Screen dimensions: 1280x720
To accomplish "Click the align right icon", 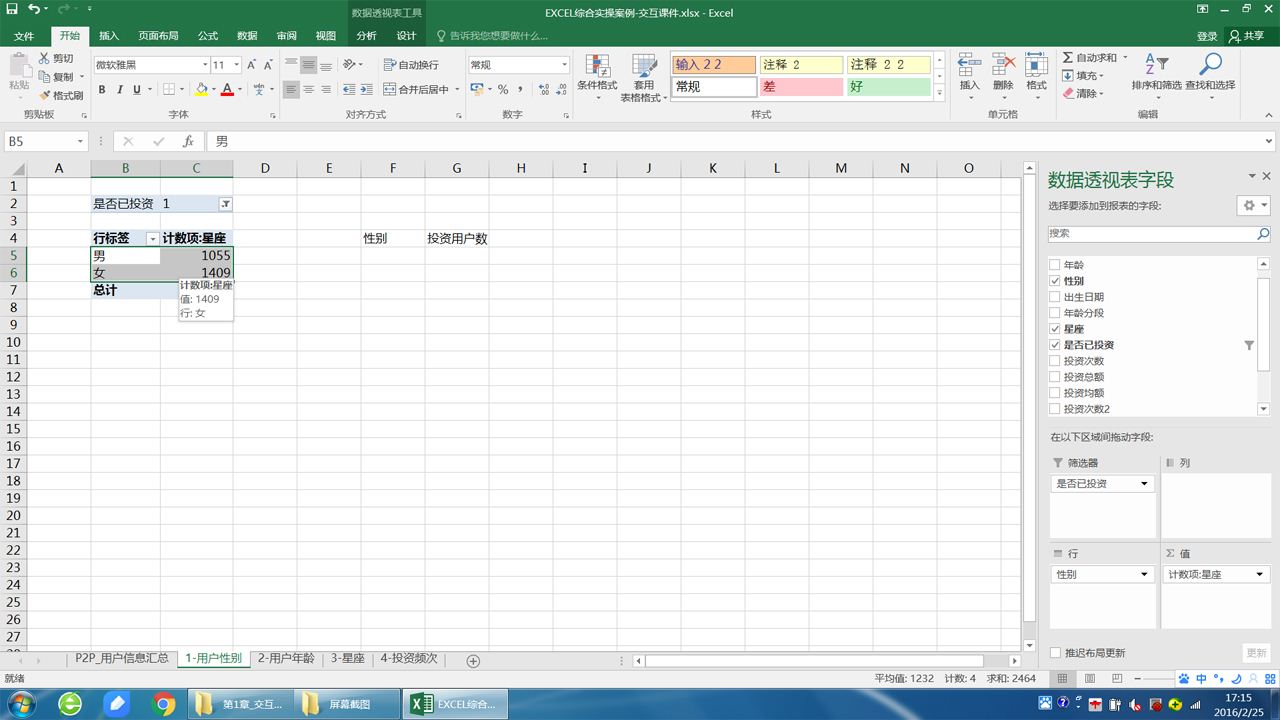I will click(327, 90).
